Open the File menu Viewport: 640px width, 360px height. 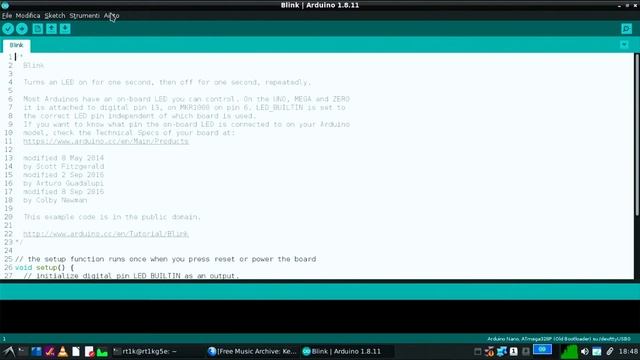7,16
